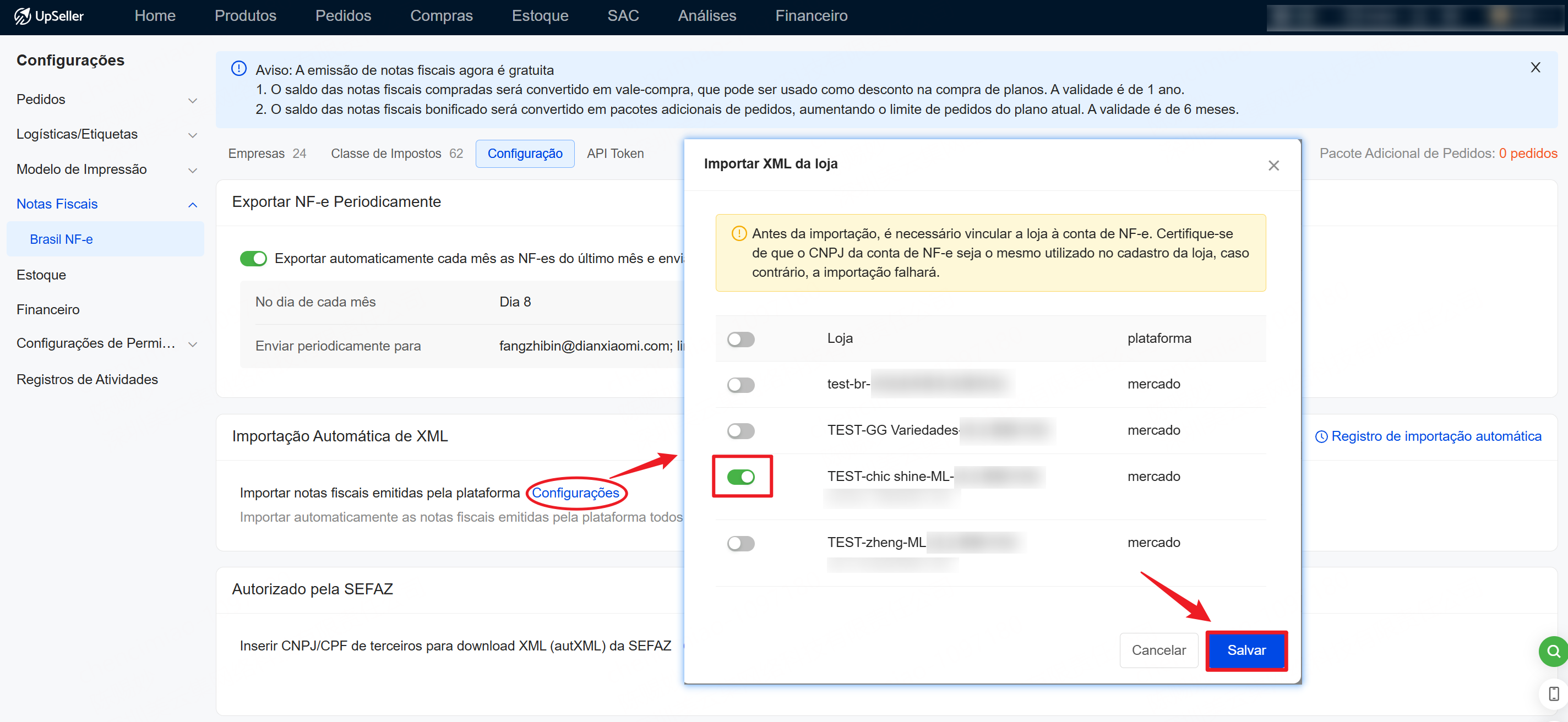Open the Financeiro top menu
Viewport: 1568px width, 722px height.
coord(811,16)
